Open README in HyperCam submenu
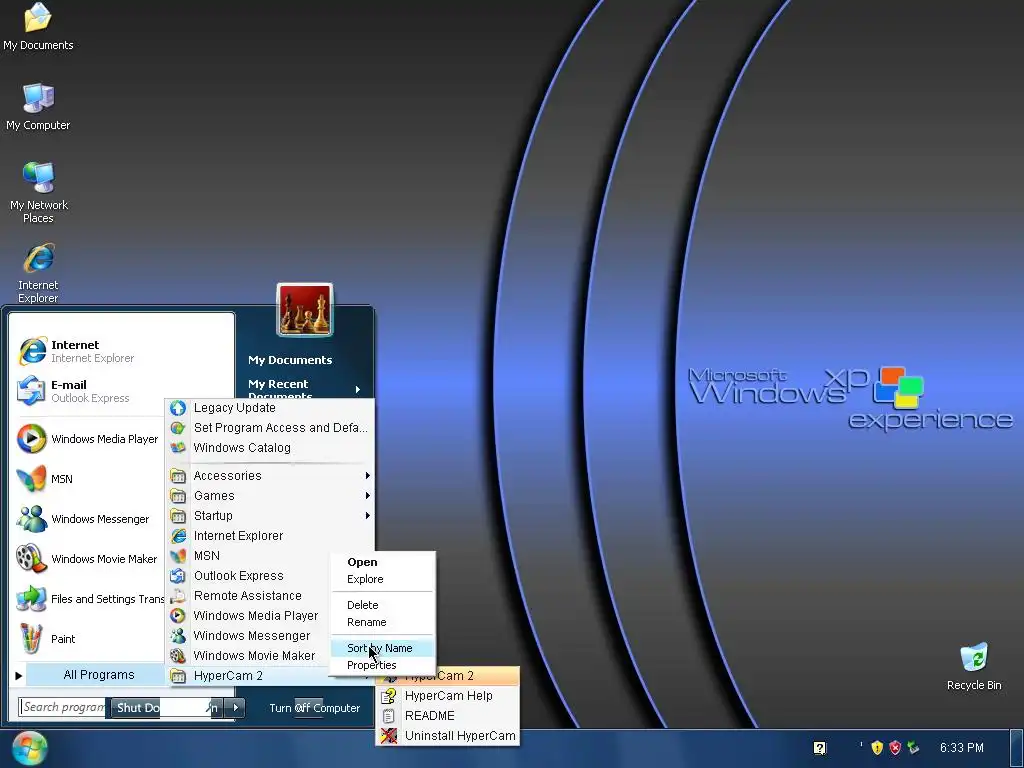Screen dimensions: 1024x768 click(x=448, y=716)
